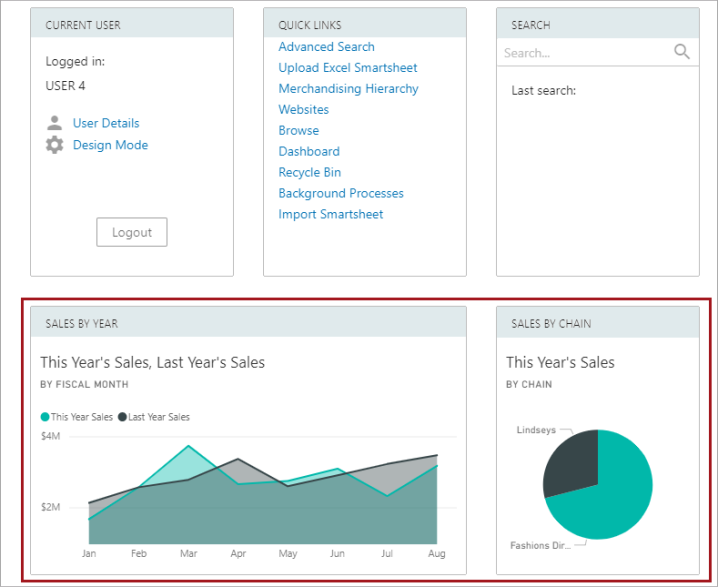Open the Import Smartsheet link
The width and height of the screenshot is (718, 587).
[331, 214]
